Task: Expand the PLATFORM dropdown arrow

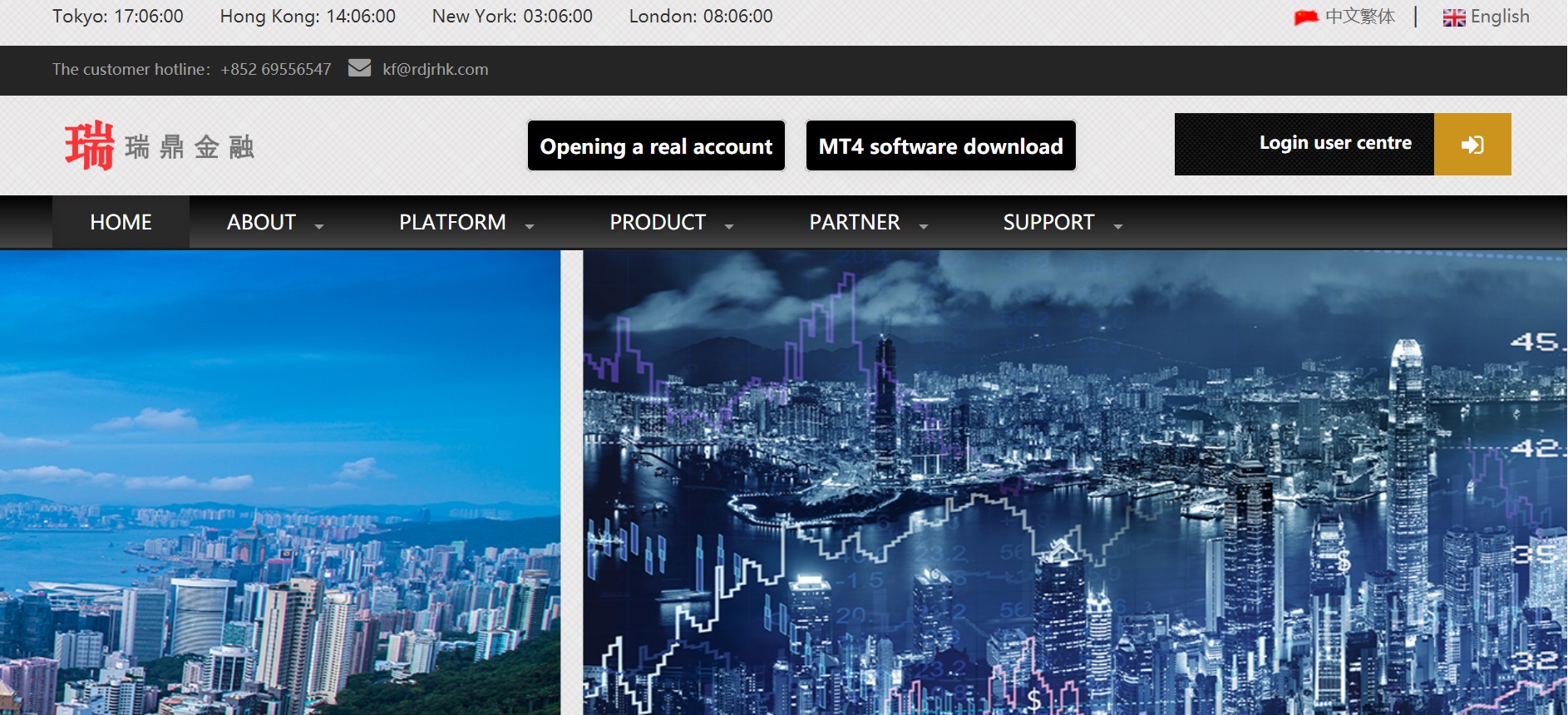Action: coord(530,225)
